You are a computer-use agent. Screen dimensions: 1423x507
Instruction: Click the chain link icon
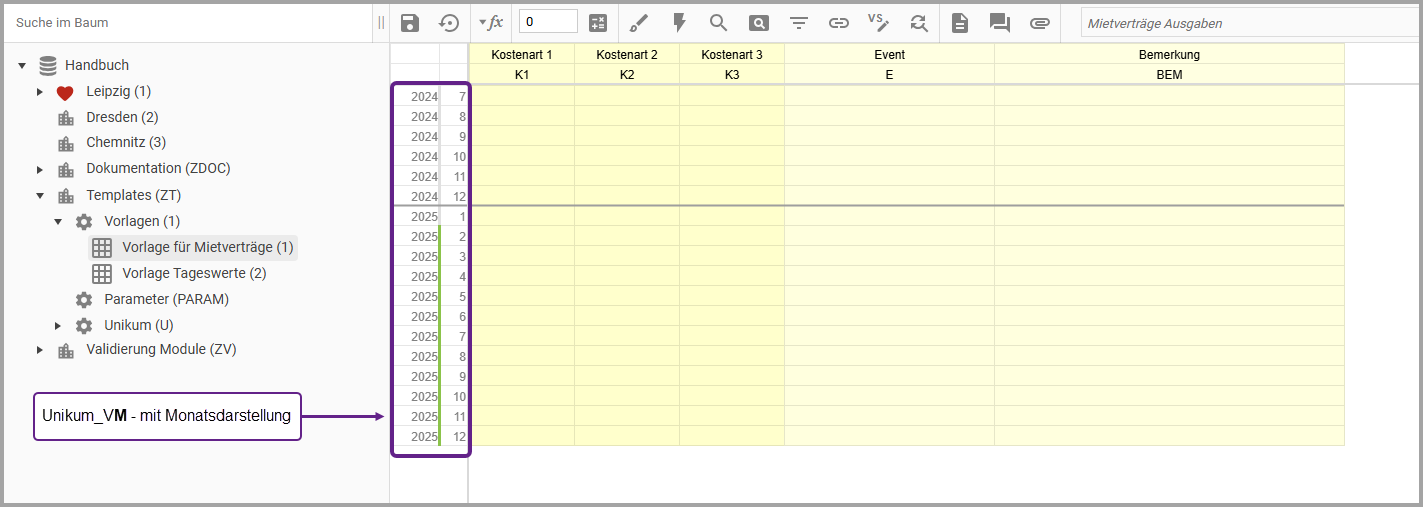838,23
